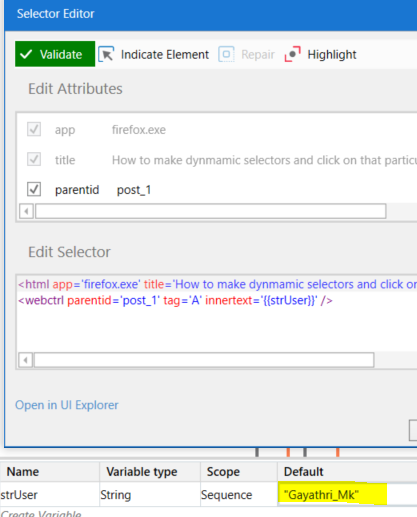Open in UI Explorer link
The height and width of the screenshot is (517, 417).
click(x=67, y=405)
